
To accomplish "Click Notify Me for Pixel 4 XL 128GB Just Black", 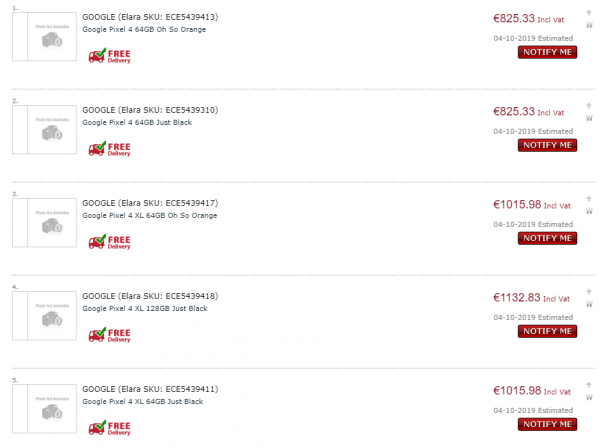I will tap(547, 331).
